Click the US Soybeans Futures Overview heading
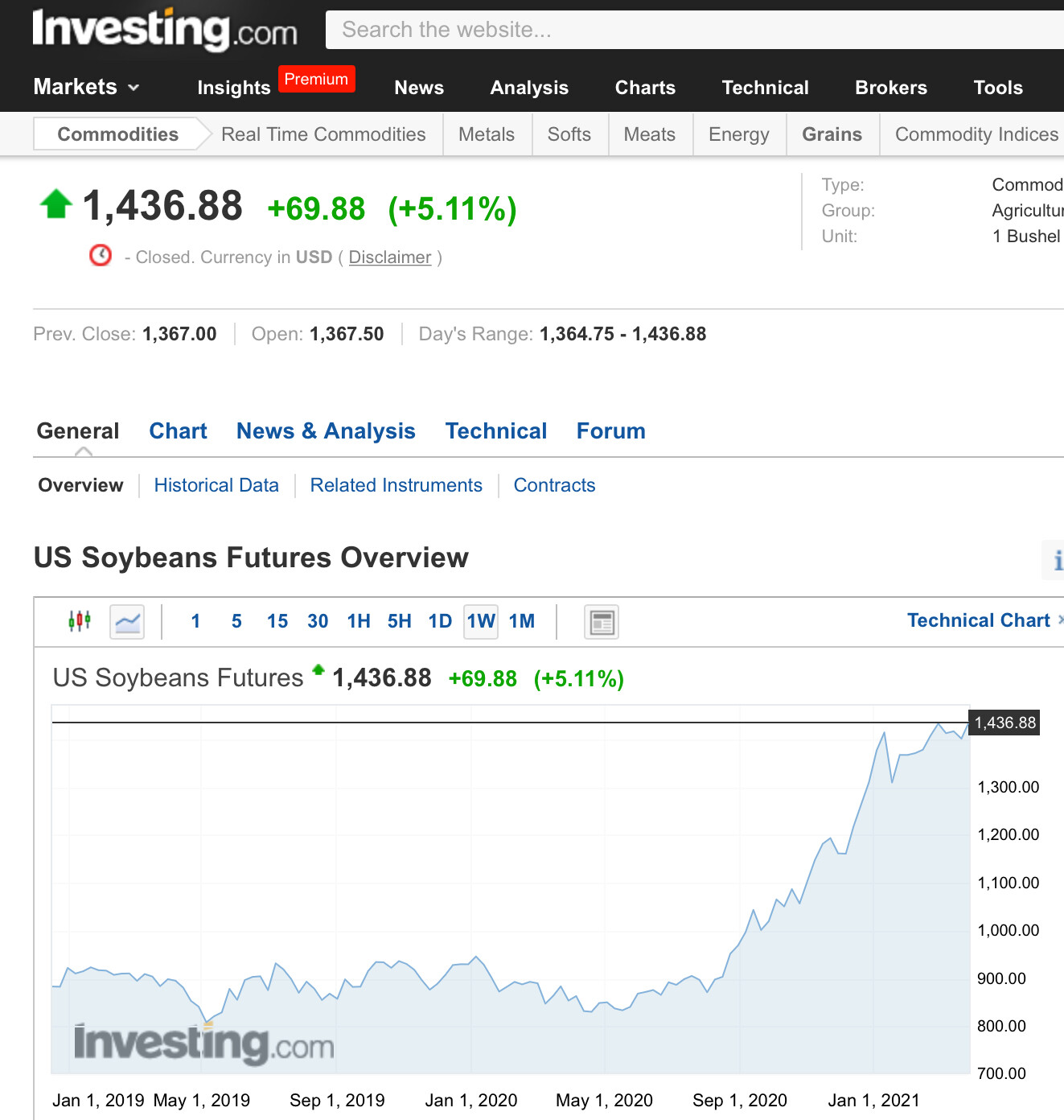The image size is (1064, 1120). tap(251, 558)
